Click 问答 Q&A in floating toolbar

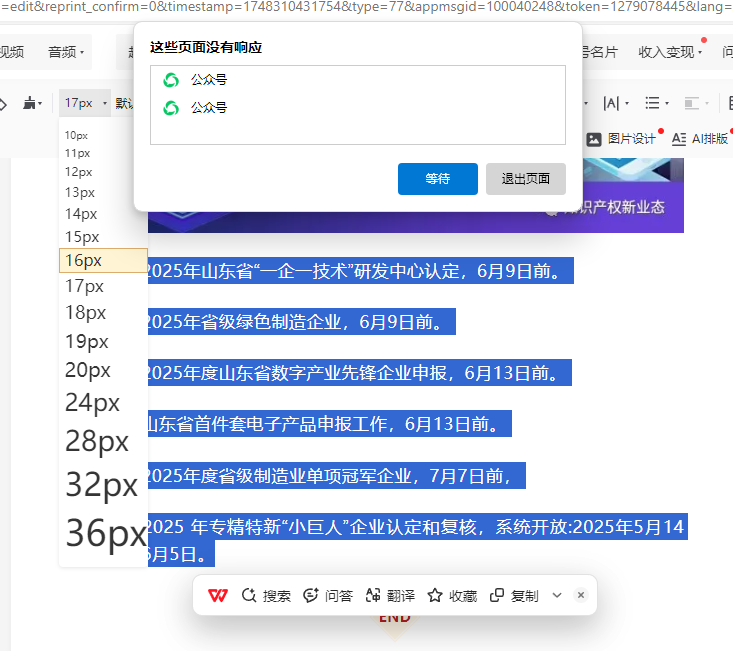(328, 595)
